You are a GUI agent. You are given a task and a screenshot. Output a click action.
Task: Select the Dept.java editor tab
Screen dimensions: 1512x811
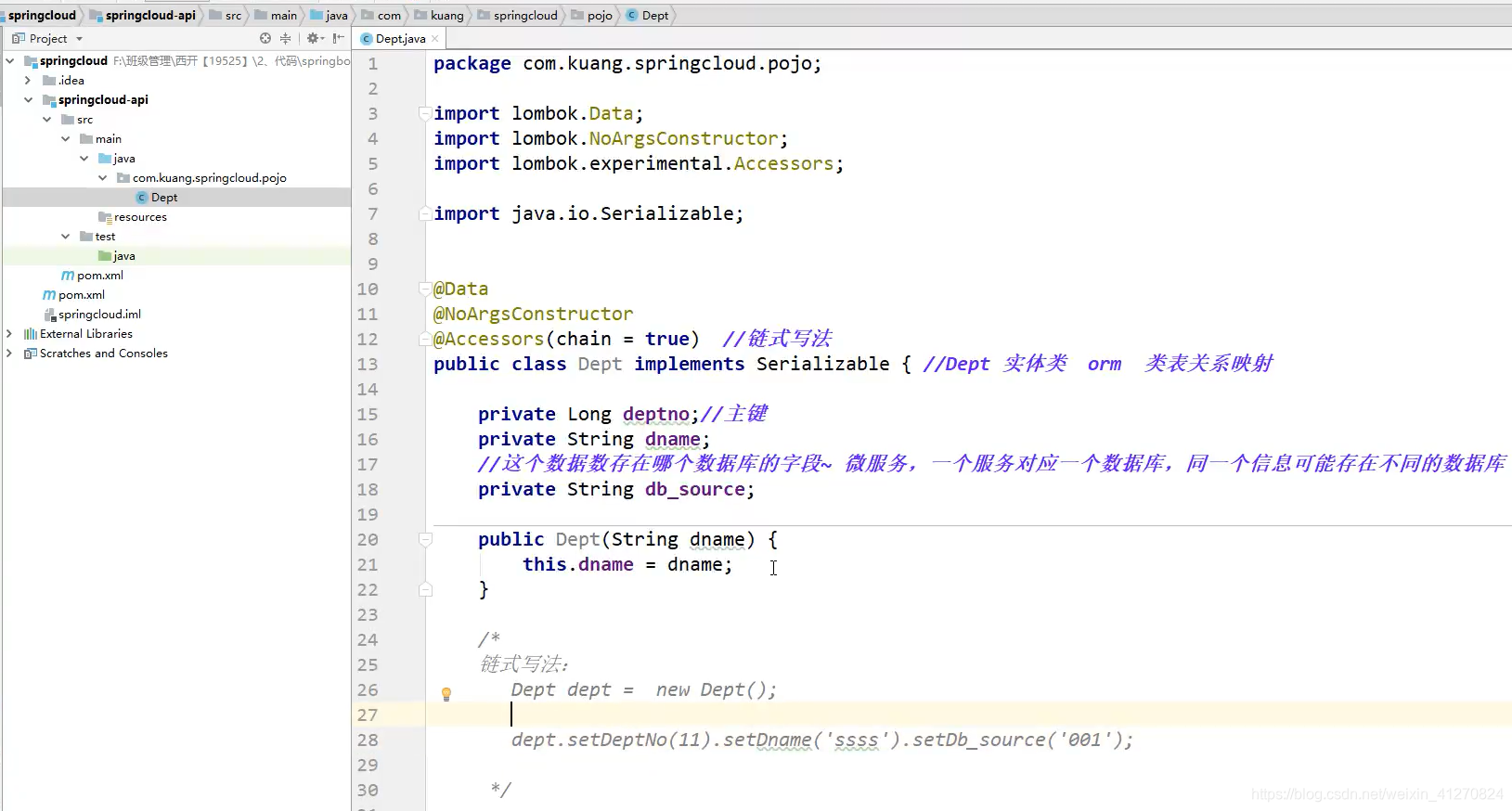click(400, 39)
